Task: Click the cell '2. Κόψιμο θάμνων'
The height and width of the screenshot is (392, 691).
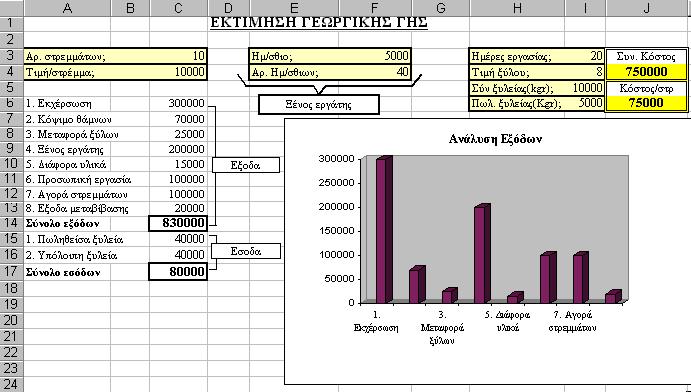Action: point(68,119)
